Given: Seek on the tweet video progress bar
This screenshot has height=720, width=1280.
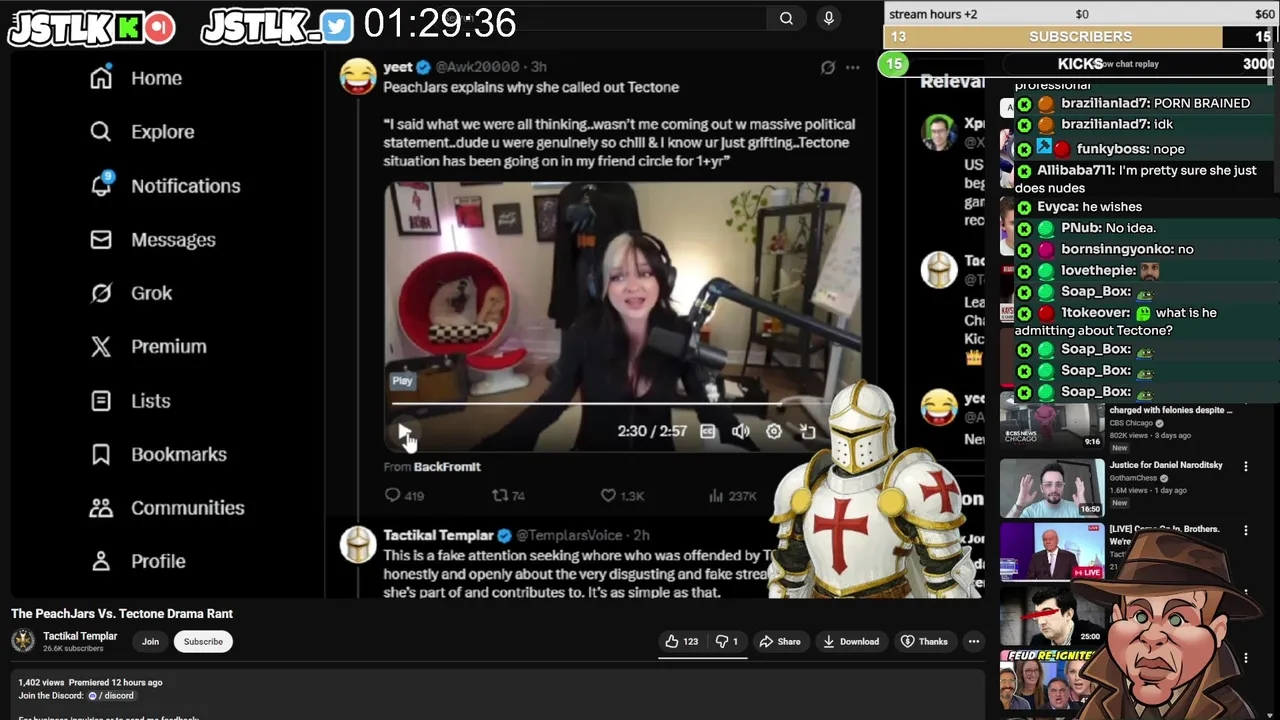Looking at the screenshot, I should (621, 404).
